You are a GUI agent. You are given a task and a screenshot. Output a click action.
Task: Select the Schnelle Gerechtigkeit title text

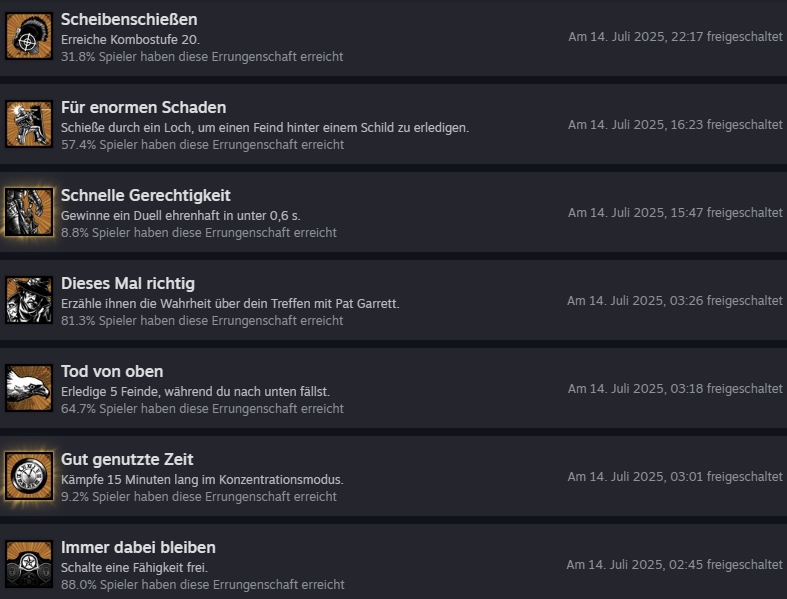click(x=146, y=195)
